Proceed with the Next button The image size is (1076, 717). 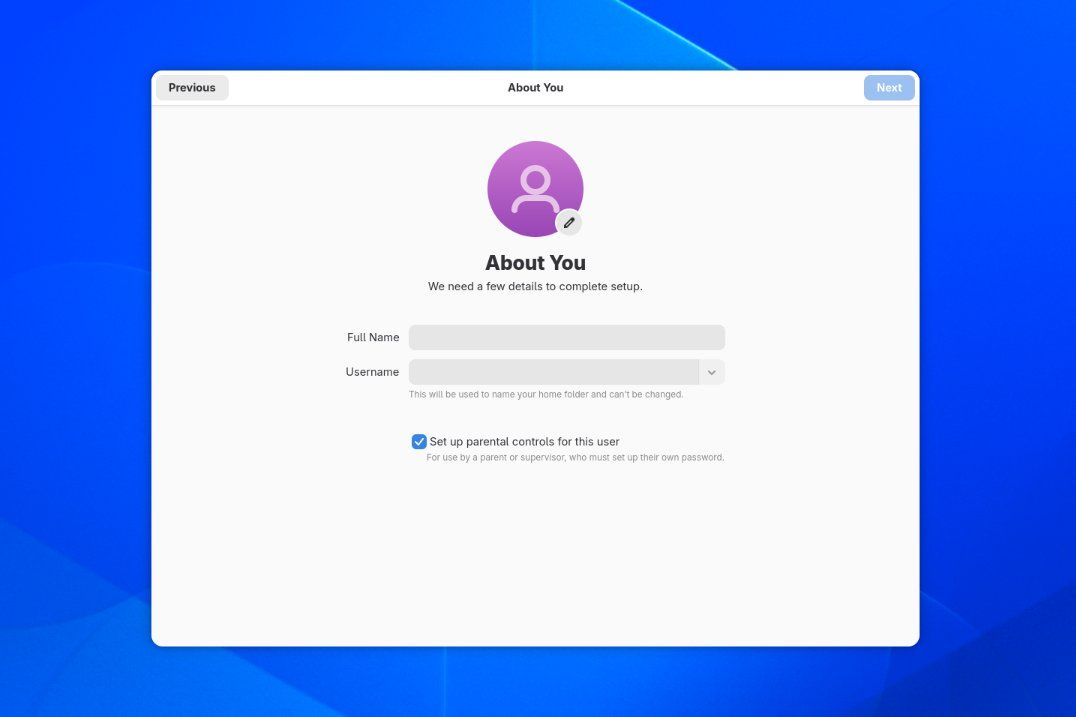click(889, 88)
